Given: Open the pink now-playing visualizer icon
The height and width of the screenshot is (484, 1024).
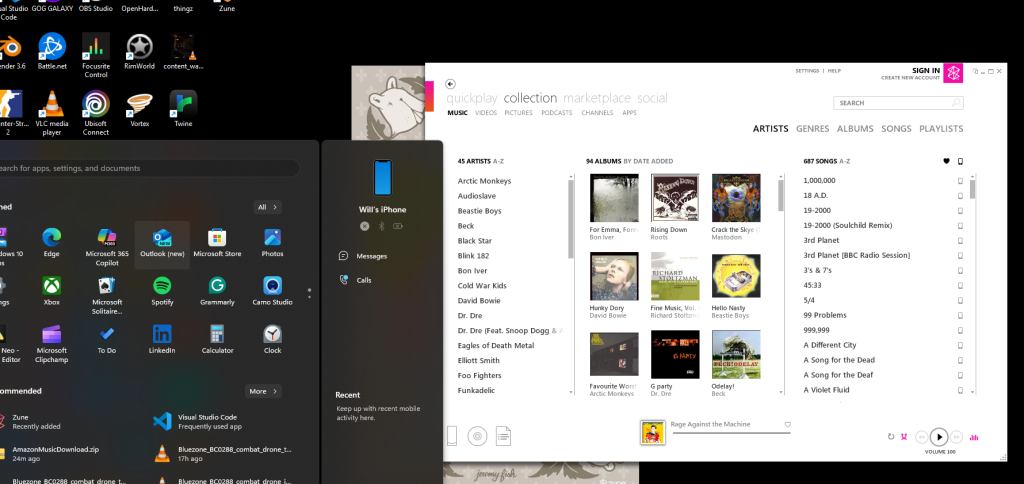Looking at the screenshot, I should tap(974, 437).
